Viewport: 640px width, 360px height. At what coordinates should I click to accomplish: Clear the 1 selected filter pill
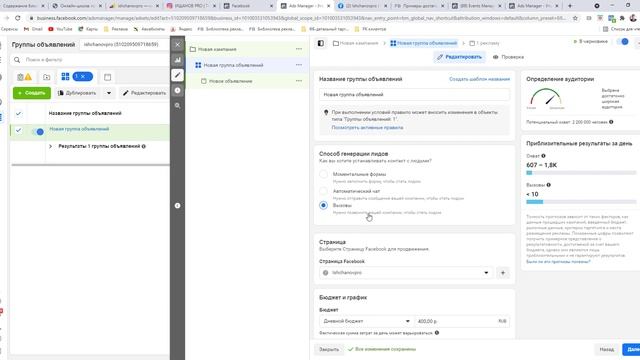coord(82,77)
